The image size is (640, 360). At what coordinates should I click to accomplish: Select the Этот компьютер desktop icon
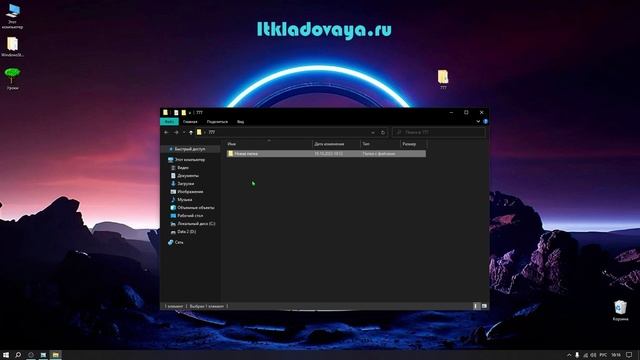(12, 16)
